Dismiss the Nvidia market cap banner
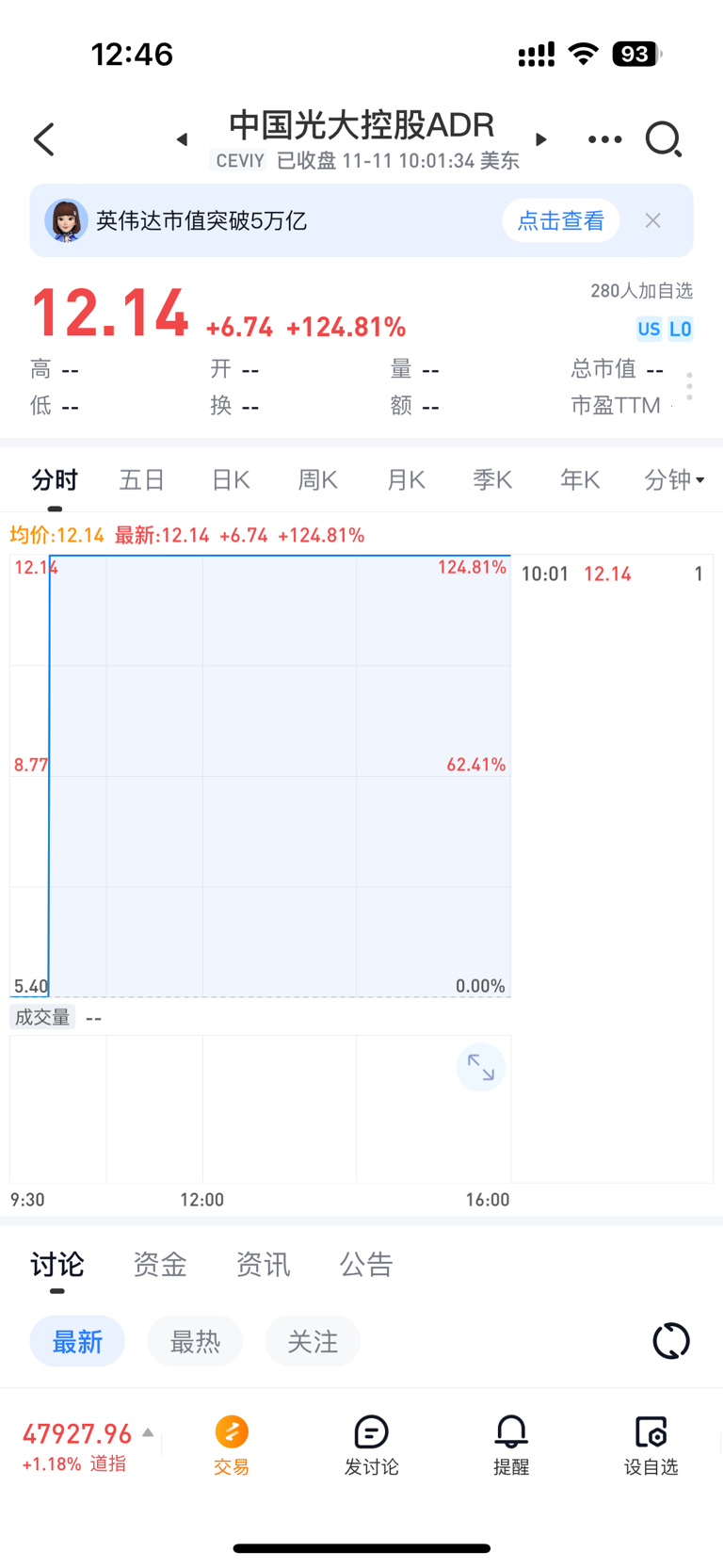 [652, 220]
